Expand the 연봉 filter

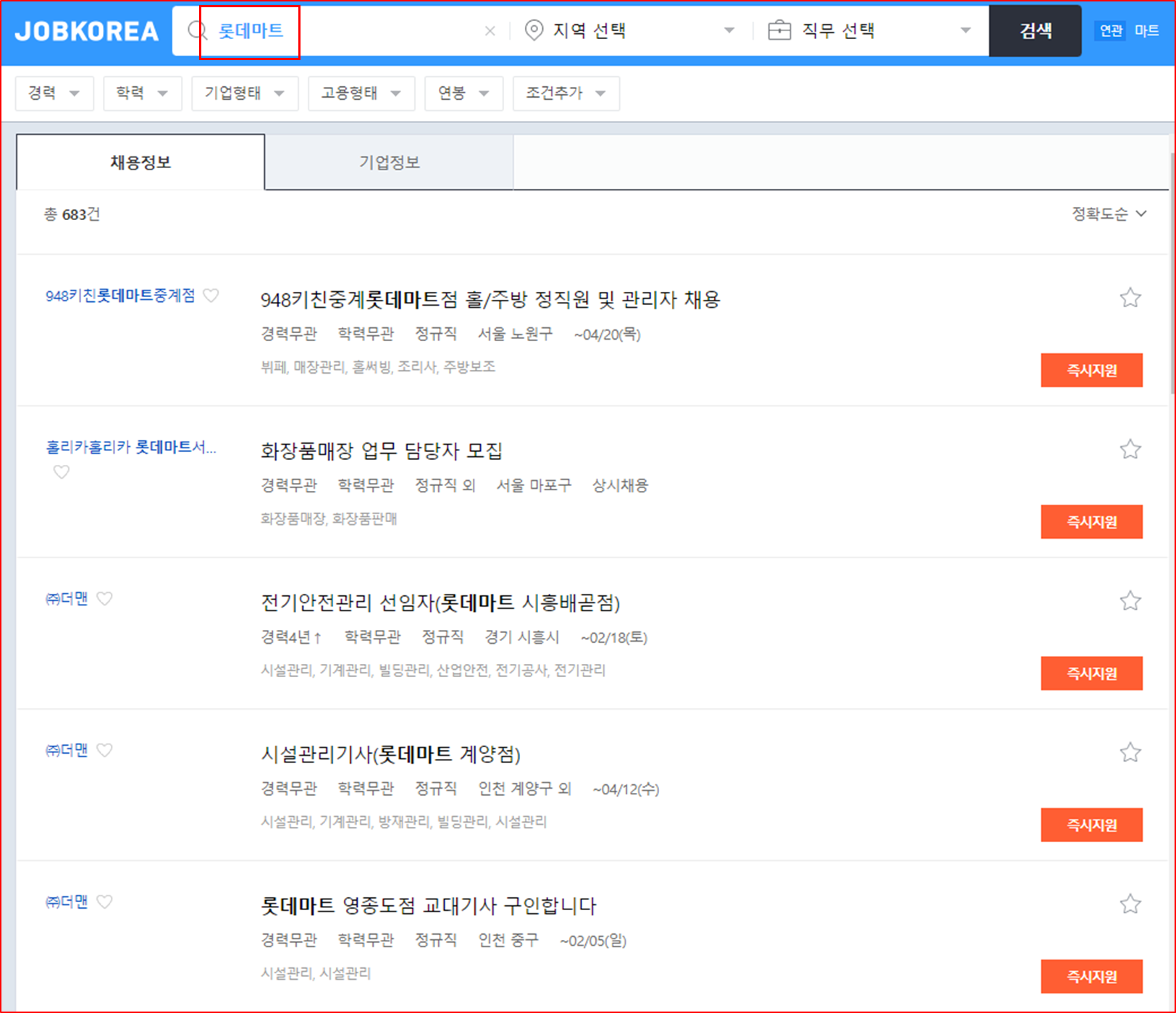click(463, 93)
